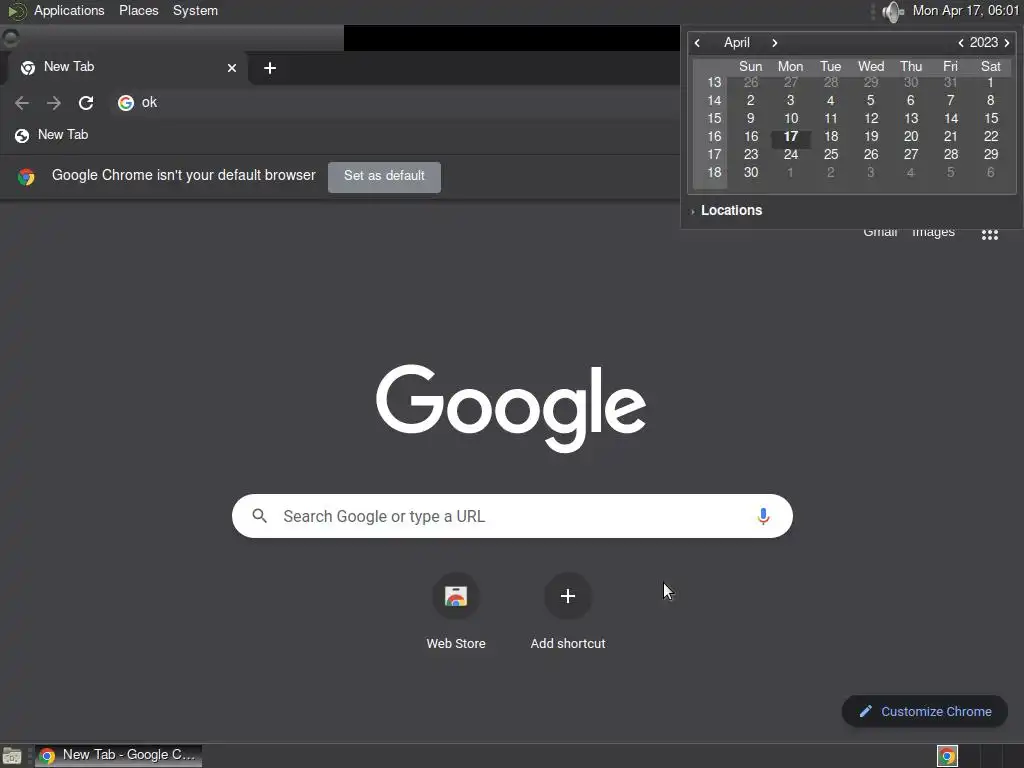The width and height of the screenshot is (1024, 768).
Task: Start voice search with the microphone icon
Action: 763,516
